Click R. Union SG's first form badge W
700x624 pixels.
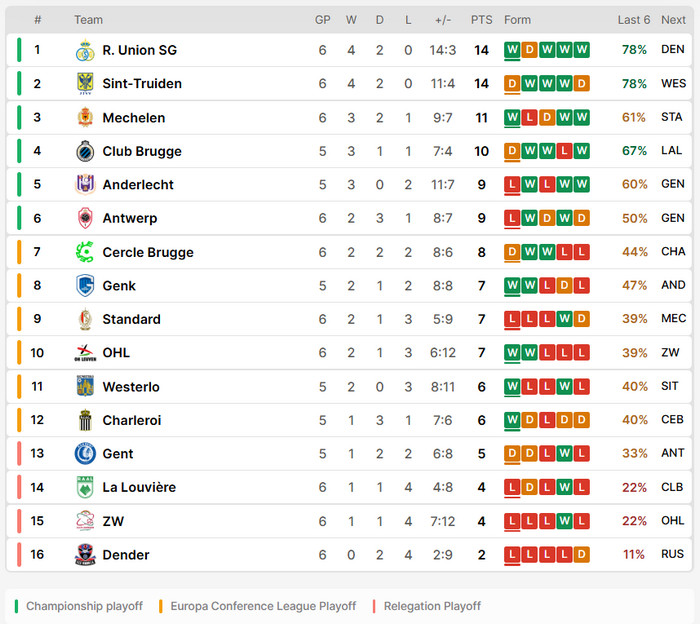click(512, 50)
